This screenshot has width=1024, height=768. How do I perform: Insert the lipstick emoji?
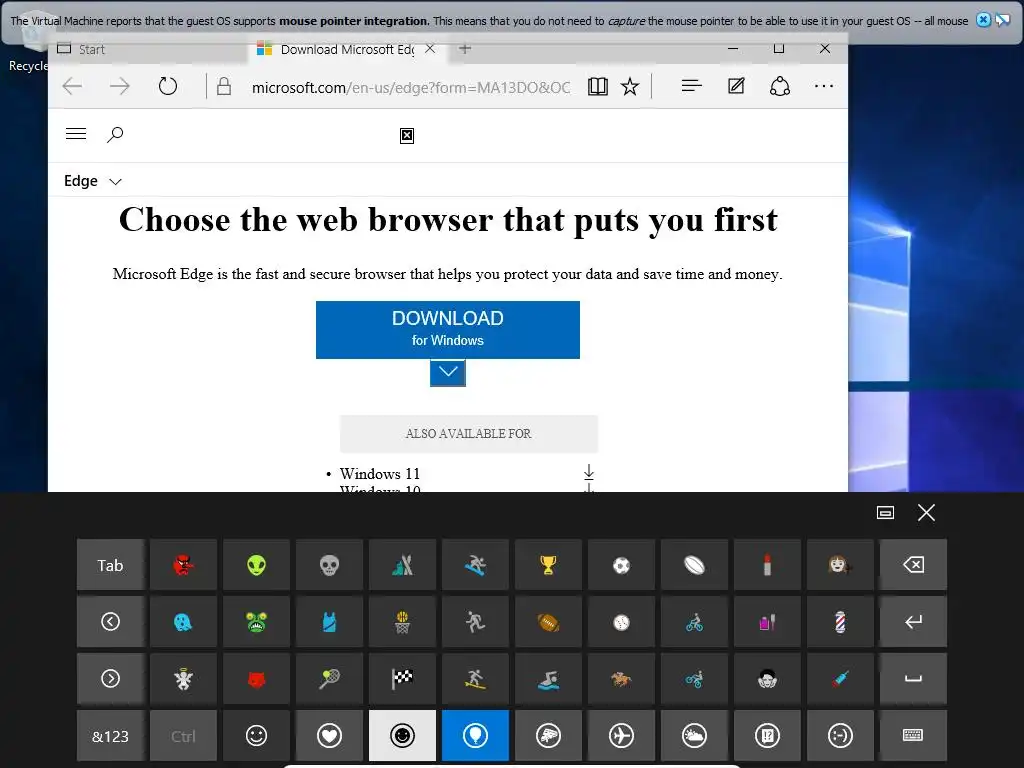(x=767, y=565)
